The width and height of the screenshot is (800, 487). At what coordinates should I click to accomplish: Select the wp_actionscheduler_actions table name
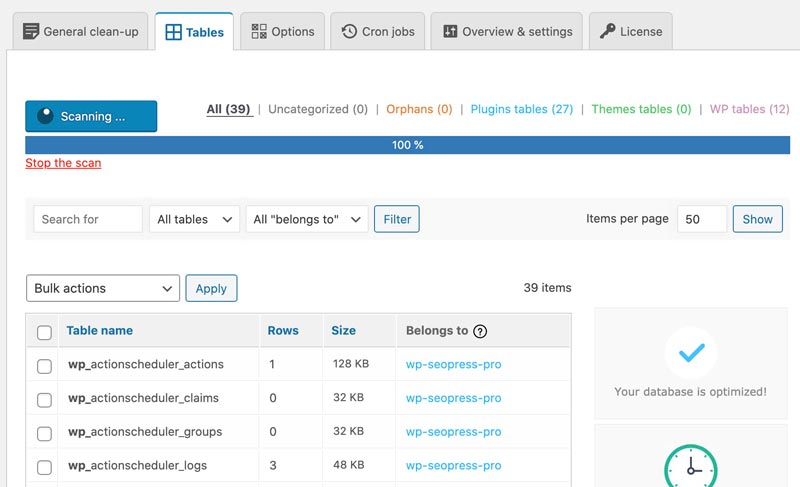click(x=146, y=364)
